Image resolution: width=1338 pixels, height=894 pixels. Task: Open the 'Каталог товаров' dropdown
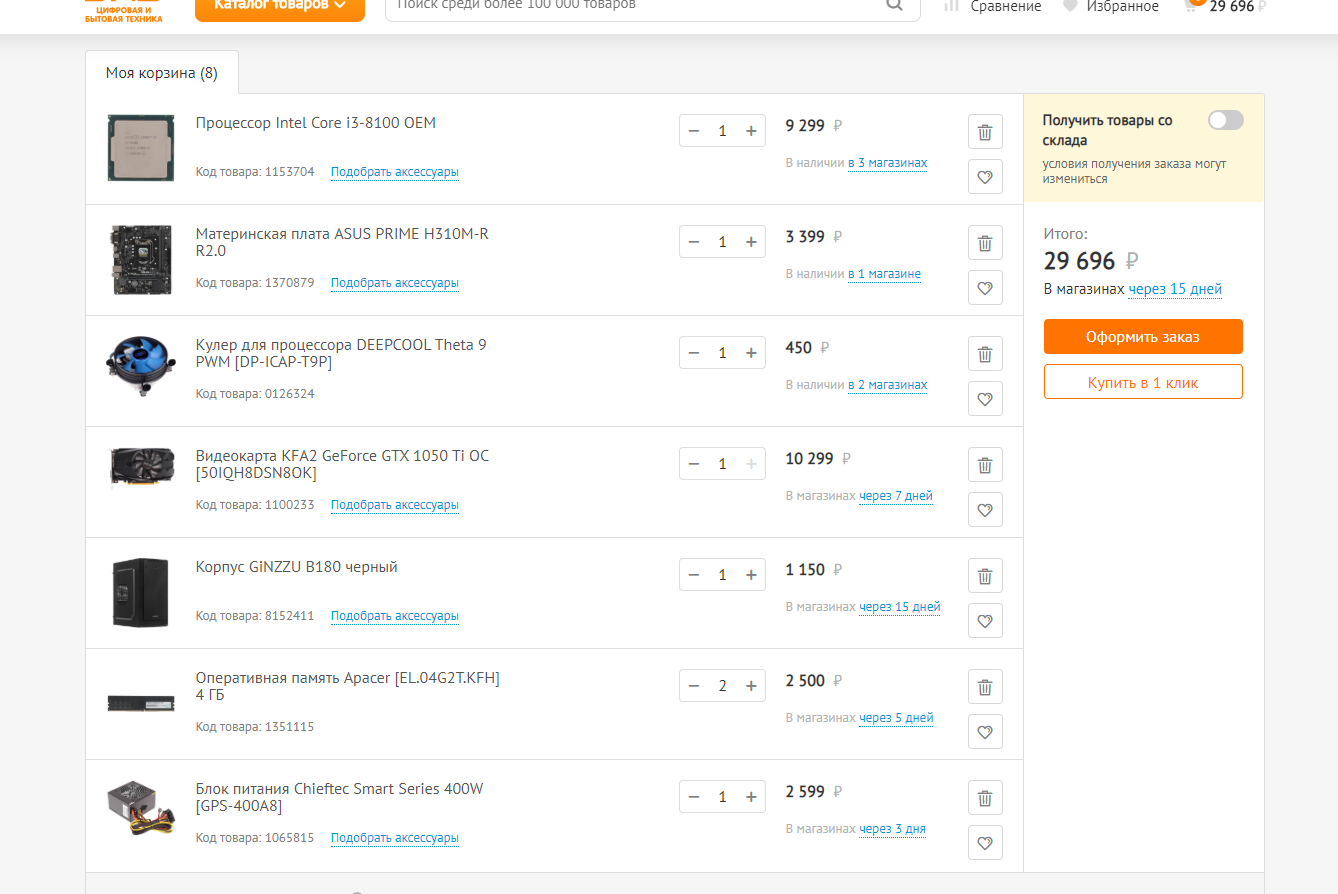280,8
